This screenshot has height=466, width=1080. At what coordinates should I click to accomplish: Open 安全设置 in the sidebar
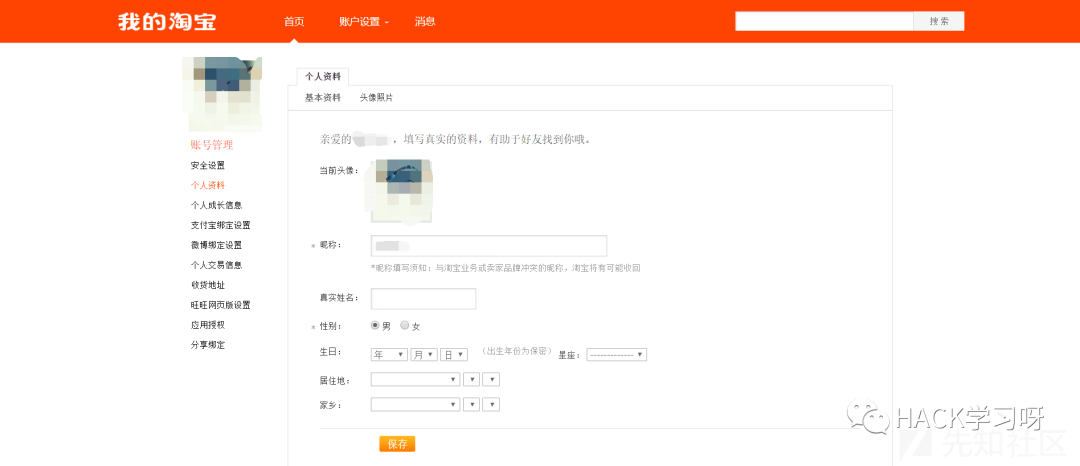[x=208, y=165]
